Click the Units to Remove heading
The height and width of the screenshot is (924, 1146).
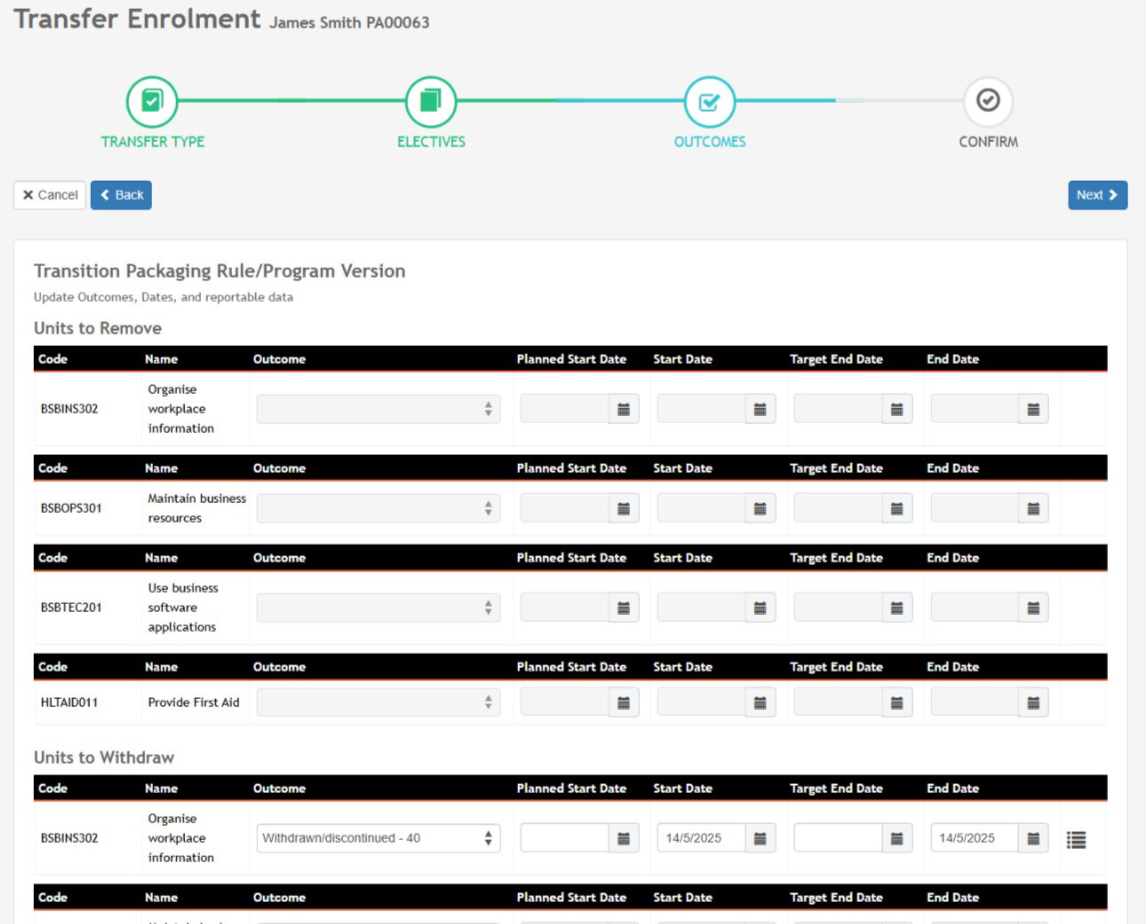point(98,328)
